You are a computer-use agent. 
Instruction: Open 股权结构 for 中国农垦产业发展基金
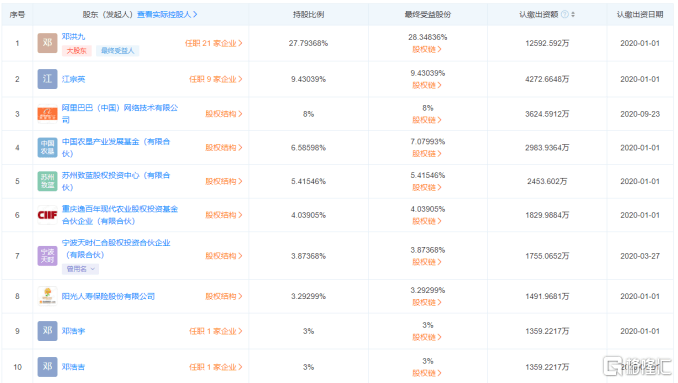224,147
